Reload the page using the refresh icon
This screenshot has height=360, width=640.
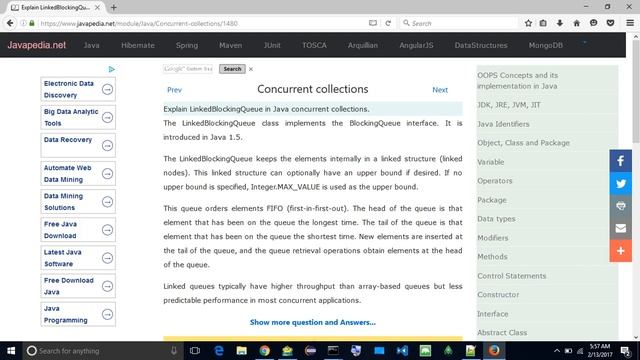[388, 23]
